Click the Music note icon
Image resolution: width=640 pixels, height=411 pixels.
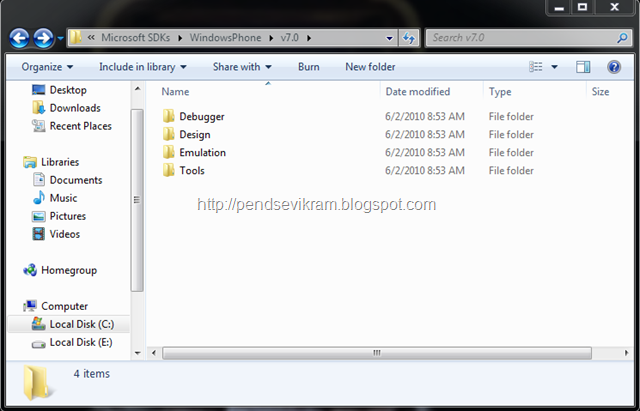click(38, 198)
